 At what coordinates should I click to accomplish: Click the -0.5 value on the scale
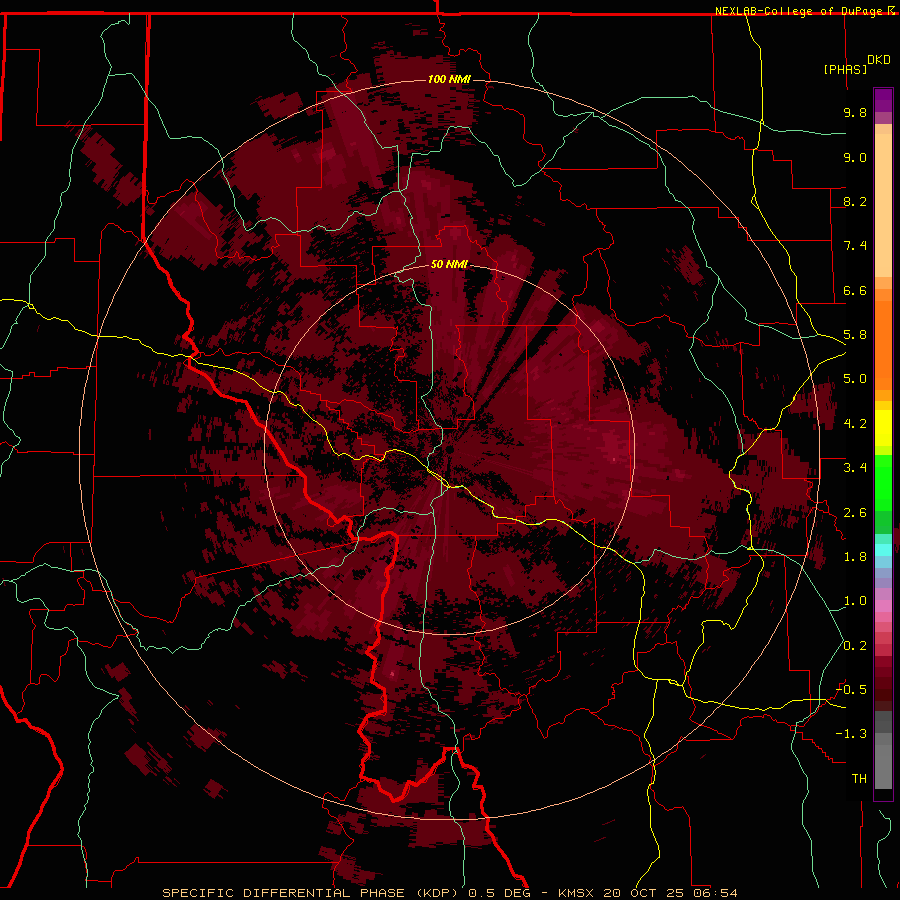pyautogui.click(x=851, y=690)
